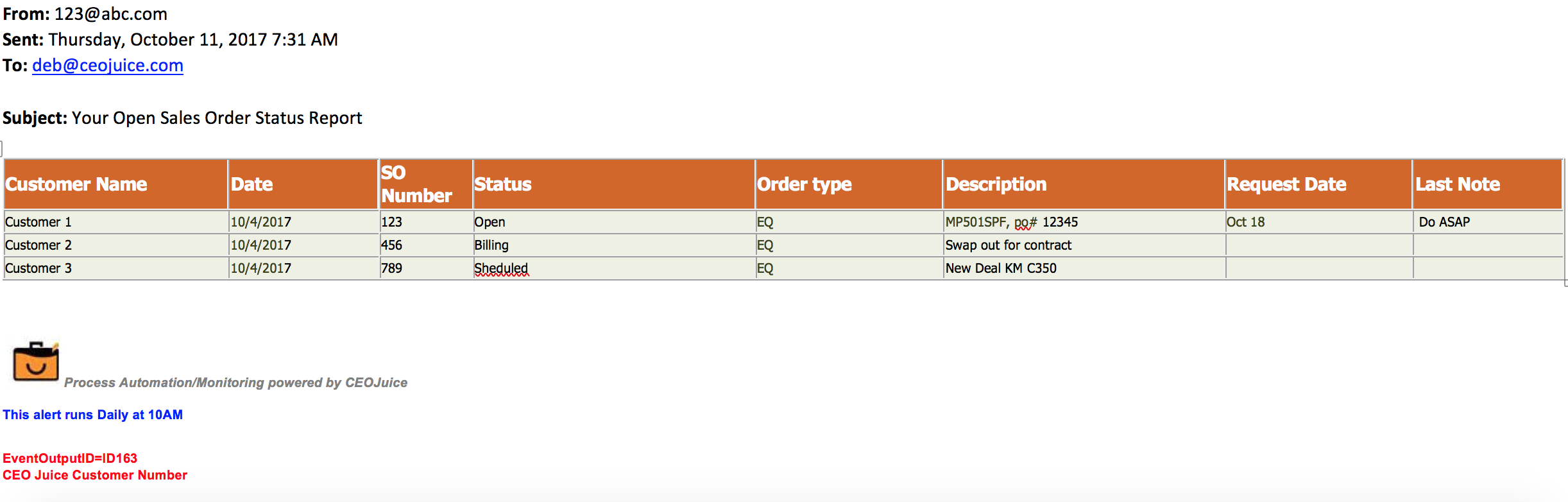This screenshot has width=1568, height=502.
Task: Click the Request Date column header
Action: coord(1318,184)
